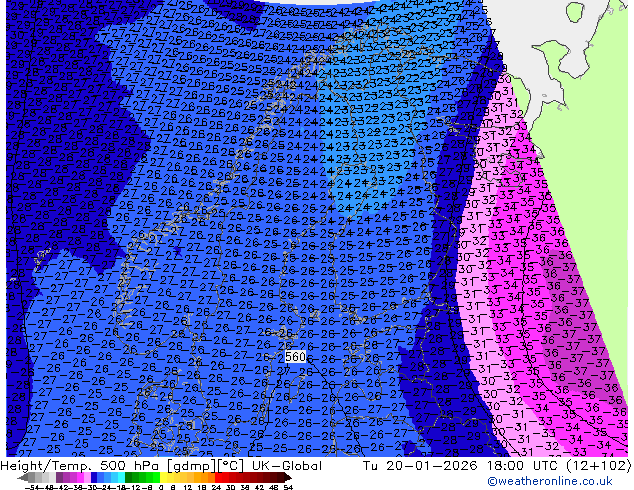Pick the bright magenta swatch in the legend
Viewport: 634px width, 490px height.
80,478
